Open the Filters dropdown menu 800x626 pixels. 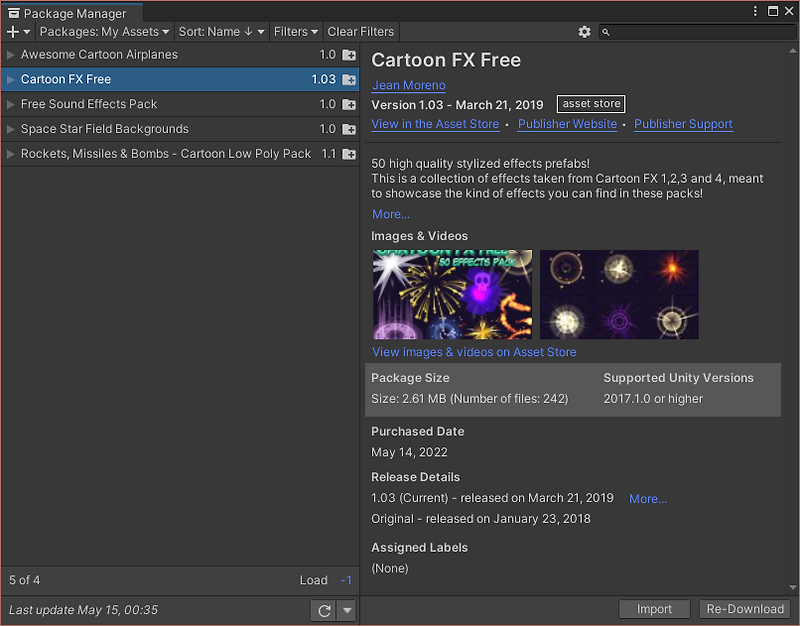click(296, 32)
